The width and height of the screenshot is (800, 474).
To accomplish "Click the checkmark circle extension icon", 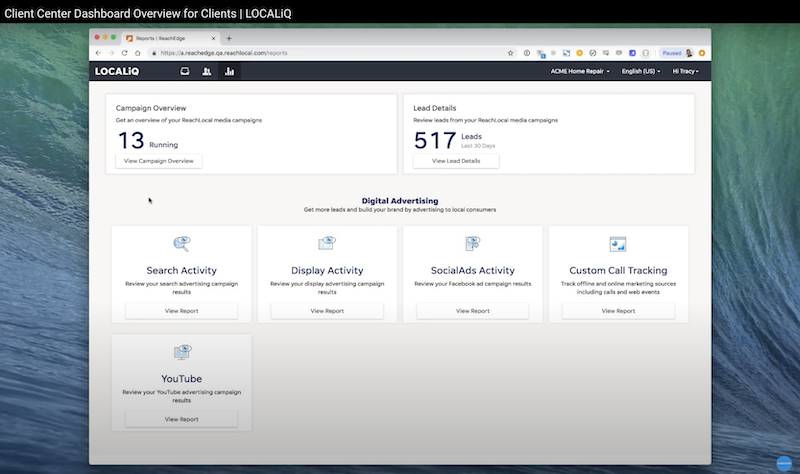I will 593,53.
